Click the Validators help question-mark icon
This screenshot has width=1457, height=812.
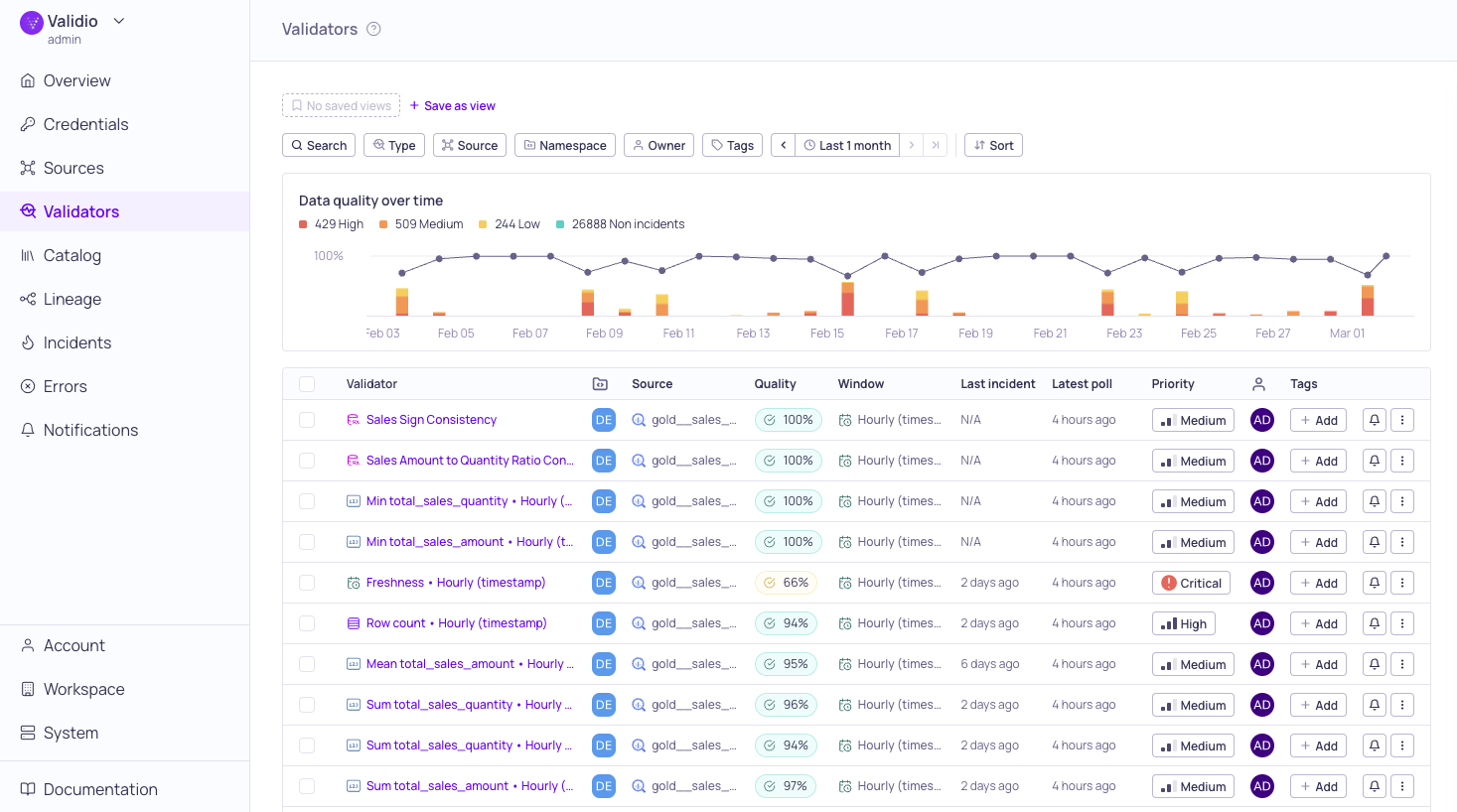tap(373, 29)
